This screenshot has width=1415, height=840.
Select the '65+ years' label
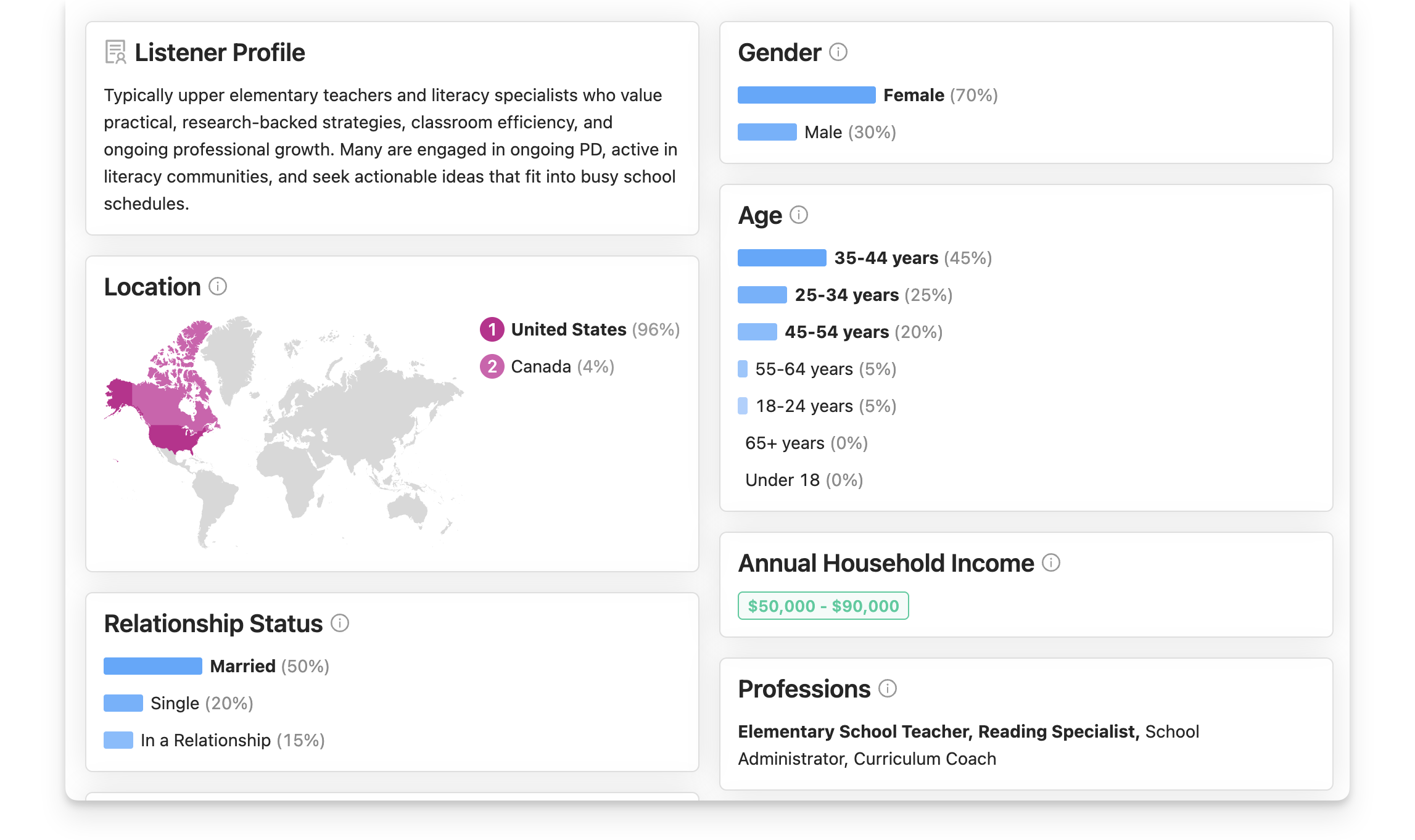pyautogui.click(x=785, y=443)
